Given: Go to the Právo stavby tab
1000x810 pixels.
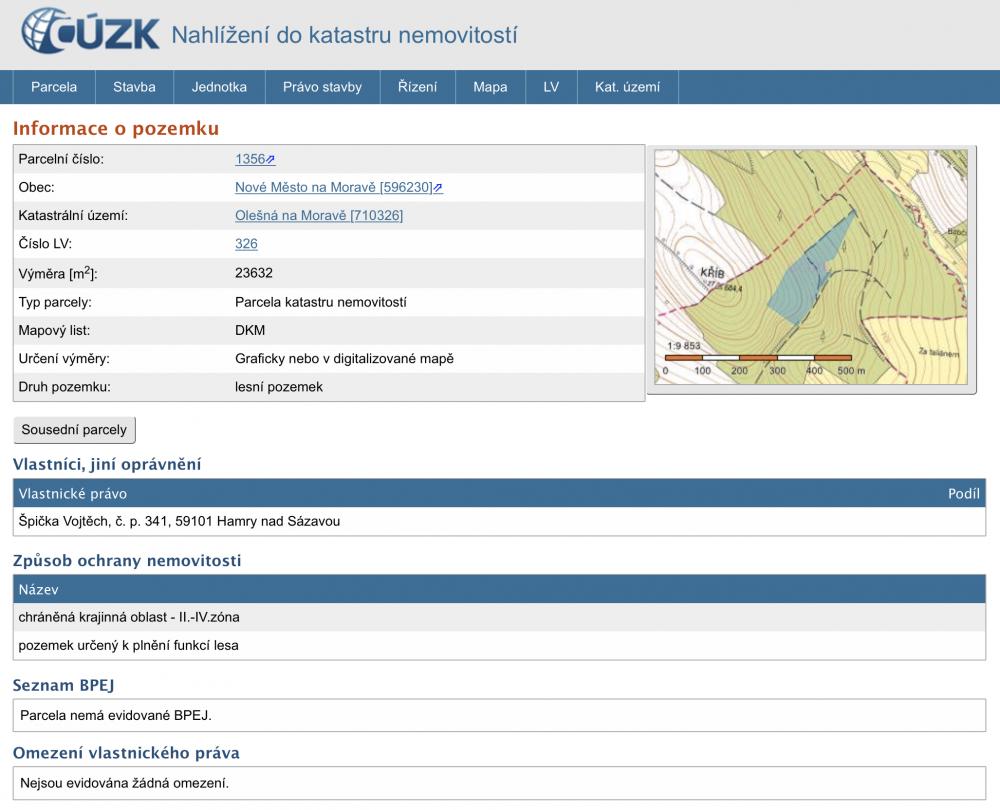Looking at the screenshot, I should [322, 87].
